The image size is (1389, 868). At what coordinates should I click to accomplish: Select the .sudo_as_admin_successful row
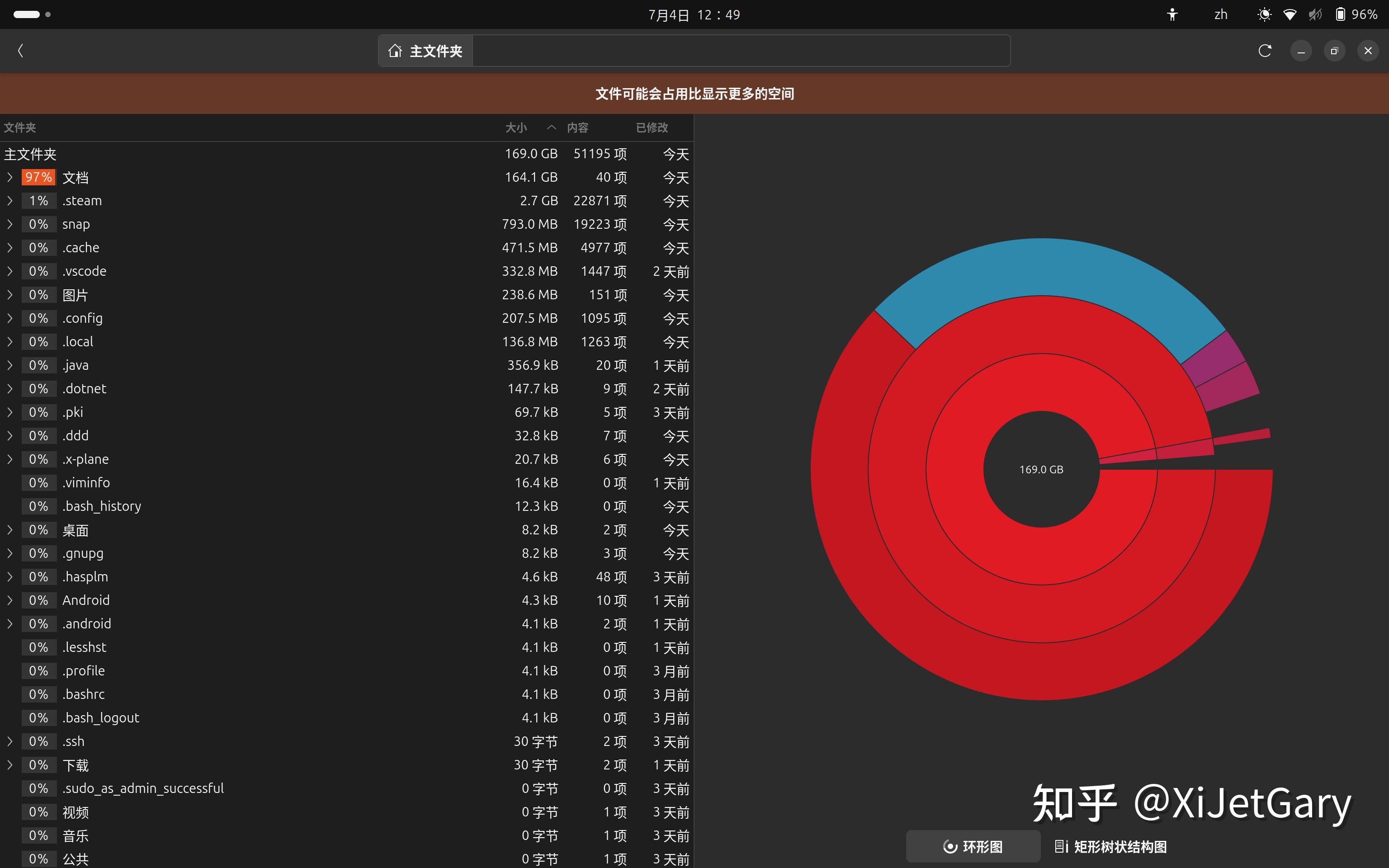(x=347, y=788)
